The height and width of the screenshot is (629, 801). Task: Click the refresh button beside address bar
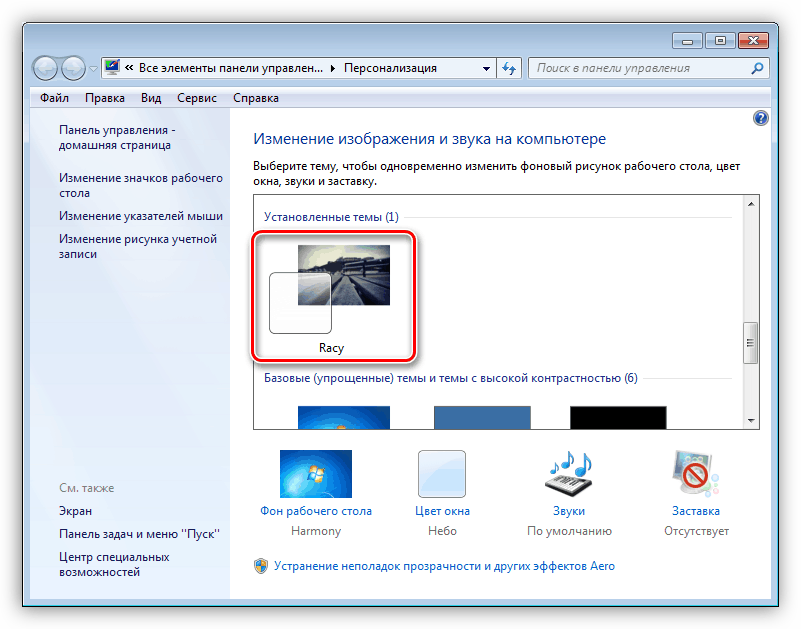(x=509, y=68)
